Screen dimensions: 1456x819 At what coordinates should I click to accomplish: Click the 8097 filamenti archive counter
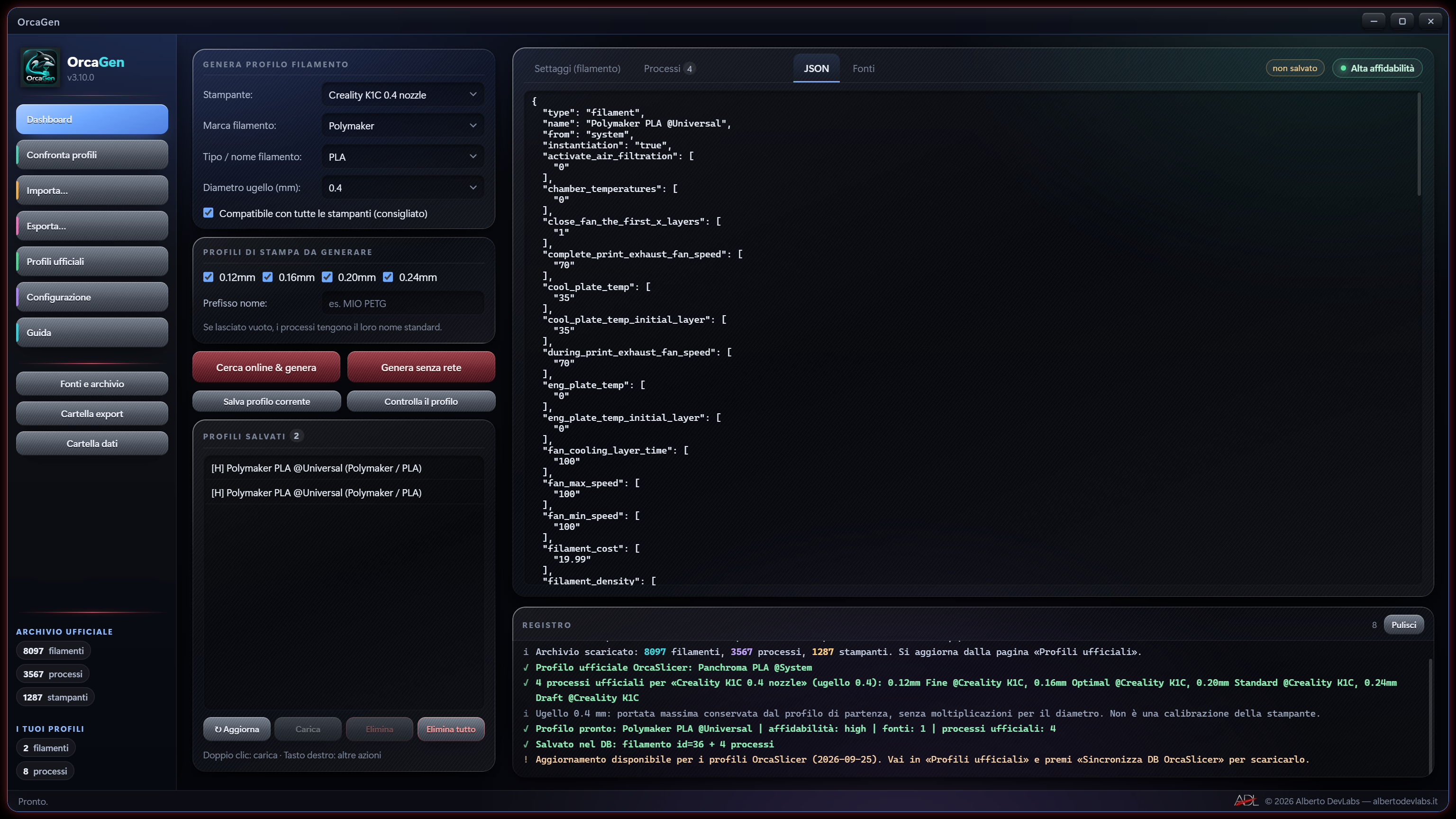tap(53, 651)
